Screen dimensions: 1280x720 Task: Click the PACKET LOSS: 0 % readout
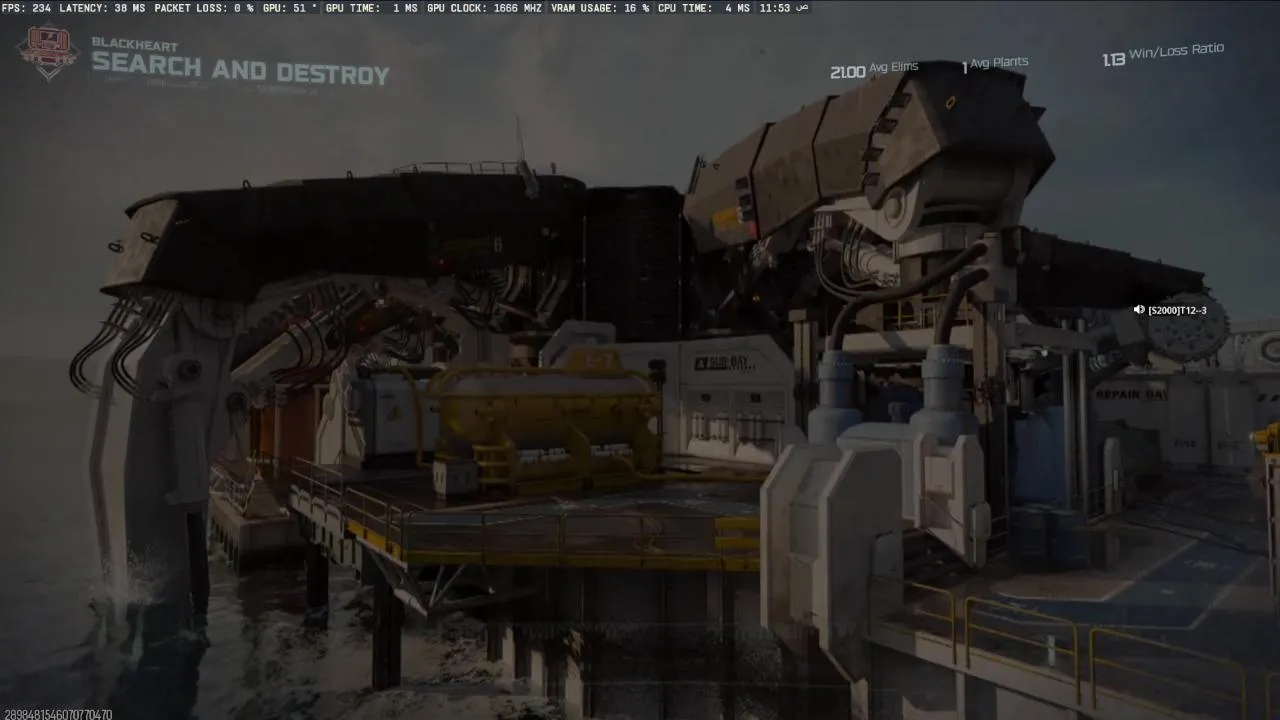204,8
